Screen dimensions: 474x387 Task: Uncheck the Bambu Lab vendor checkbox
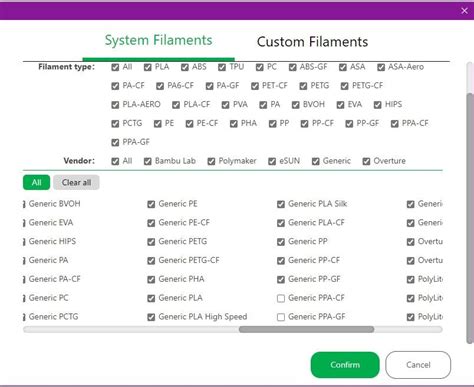[x=148, y=161]
